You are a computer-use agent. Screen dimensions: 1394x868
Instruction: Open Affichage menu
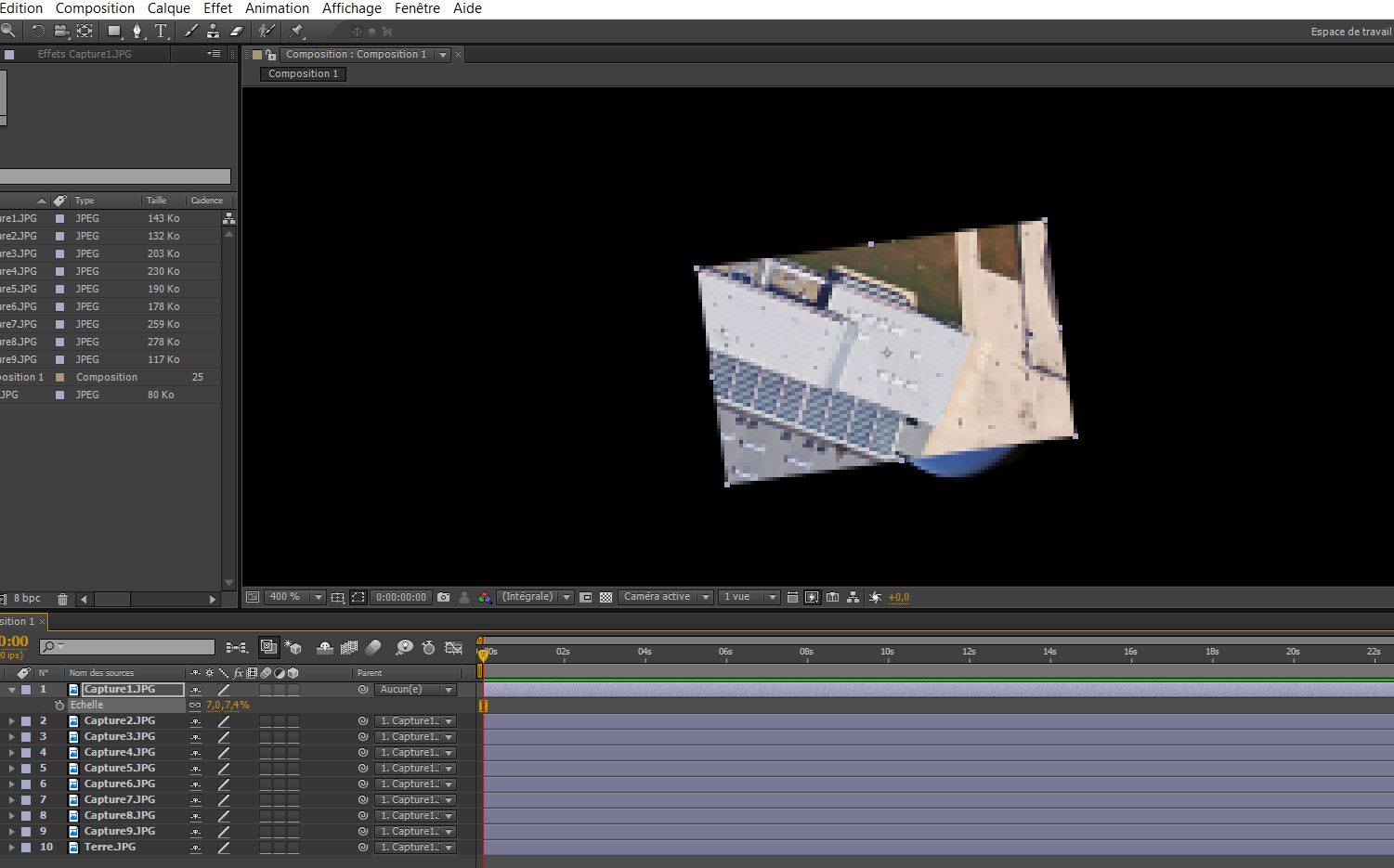352,8
